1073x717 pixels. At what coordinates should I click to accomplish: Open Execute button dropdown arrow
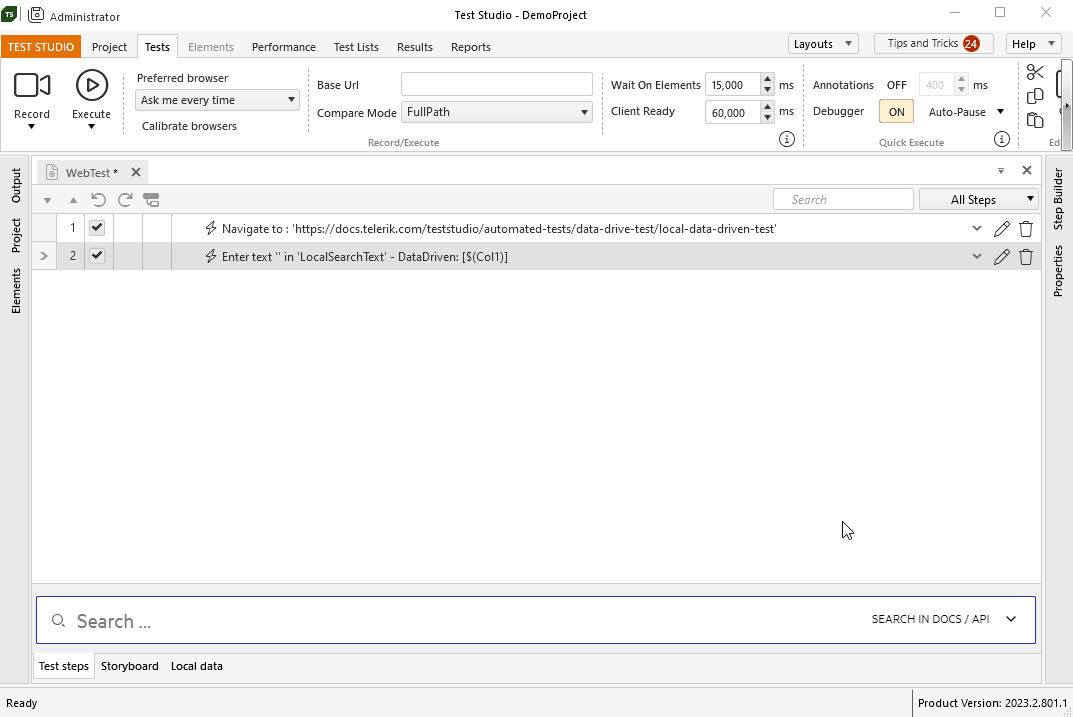[x=91, y=127]
